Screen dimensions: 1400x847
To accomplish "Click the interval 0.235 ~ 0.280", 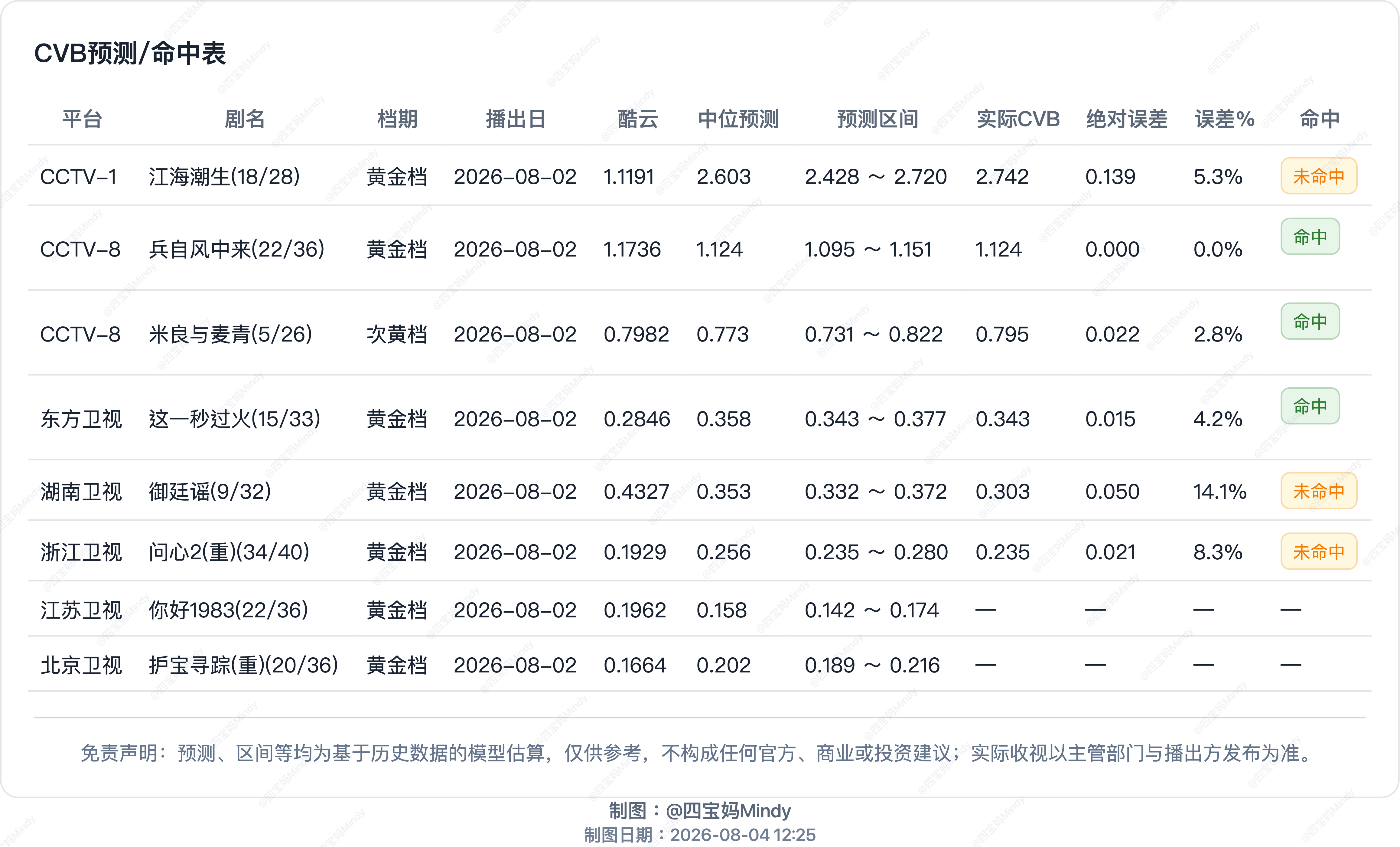I will coord(876,552).
